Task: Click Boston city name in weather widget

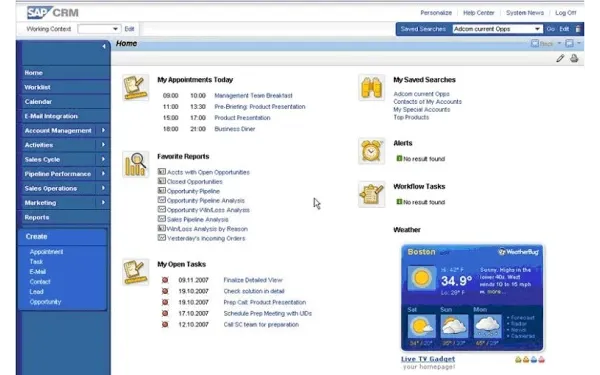Action: [421, 252]
